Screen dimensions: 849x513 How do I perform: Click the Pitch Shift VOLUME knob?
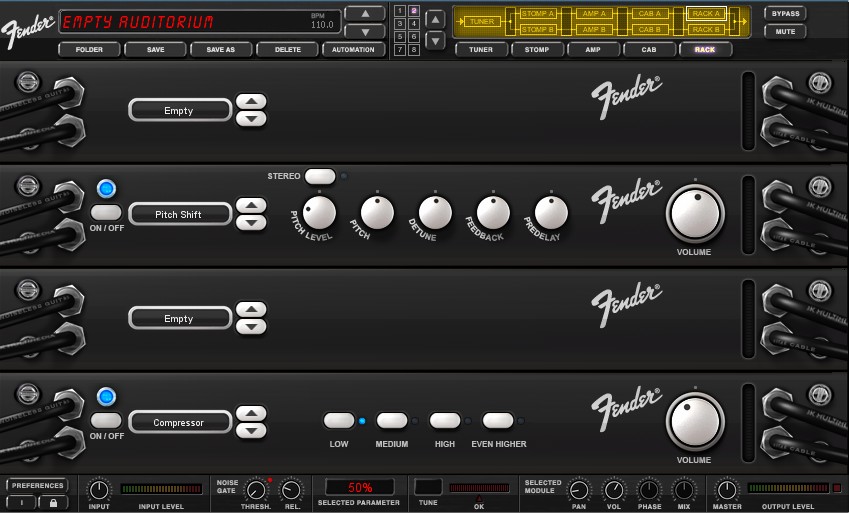click(695, 213)
